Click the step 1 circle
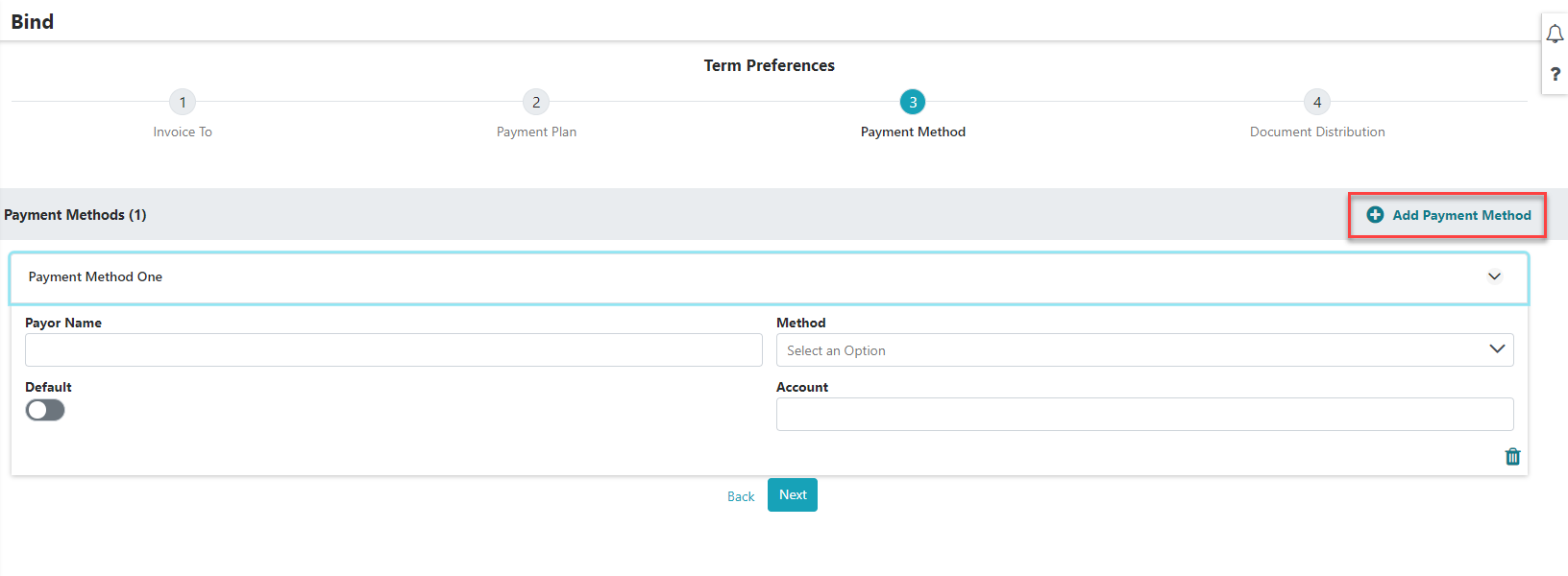 (183, 102)
